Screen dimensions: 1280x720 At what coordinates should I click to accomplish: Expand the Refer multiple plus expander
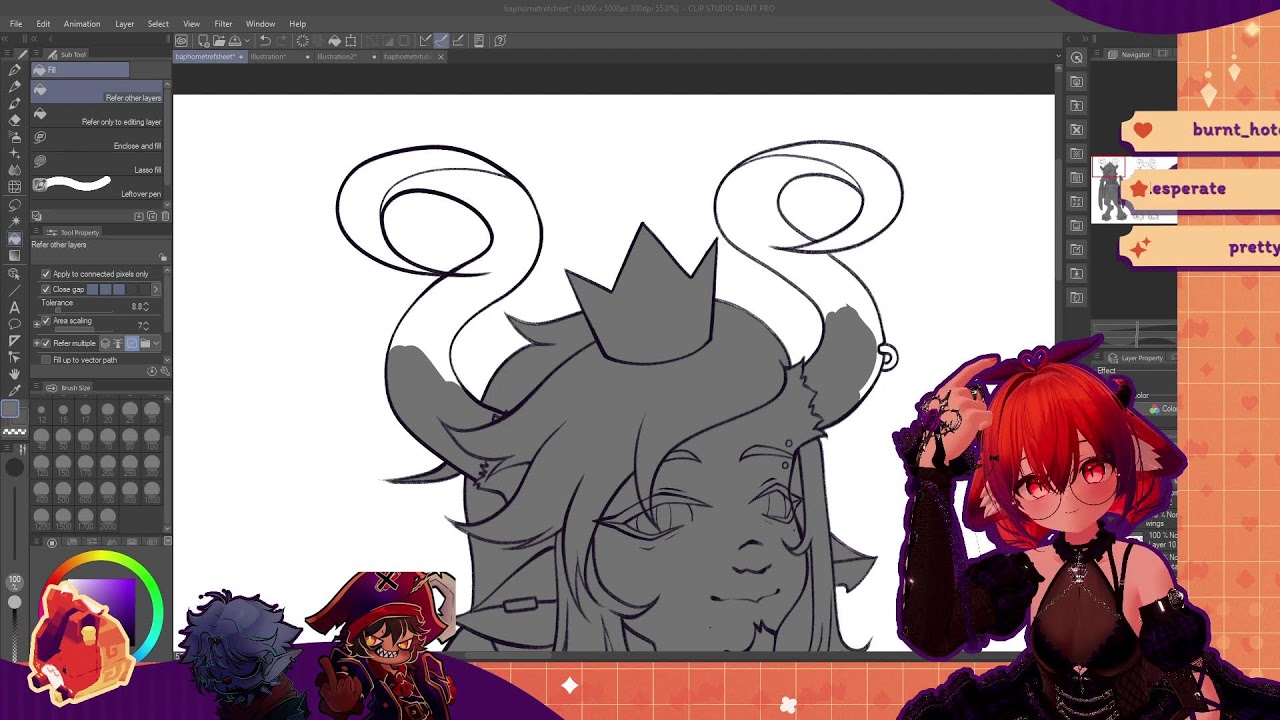(x=36, y=343)
